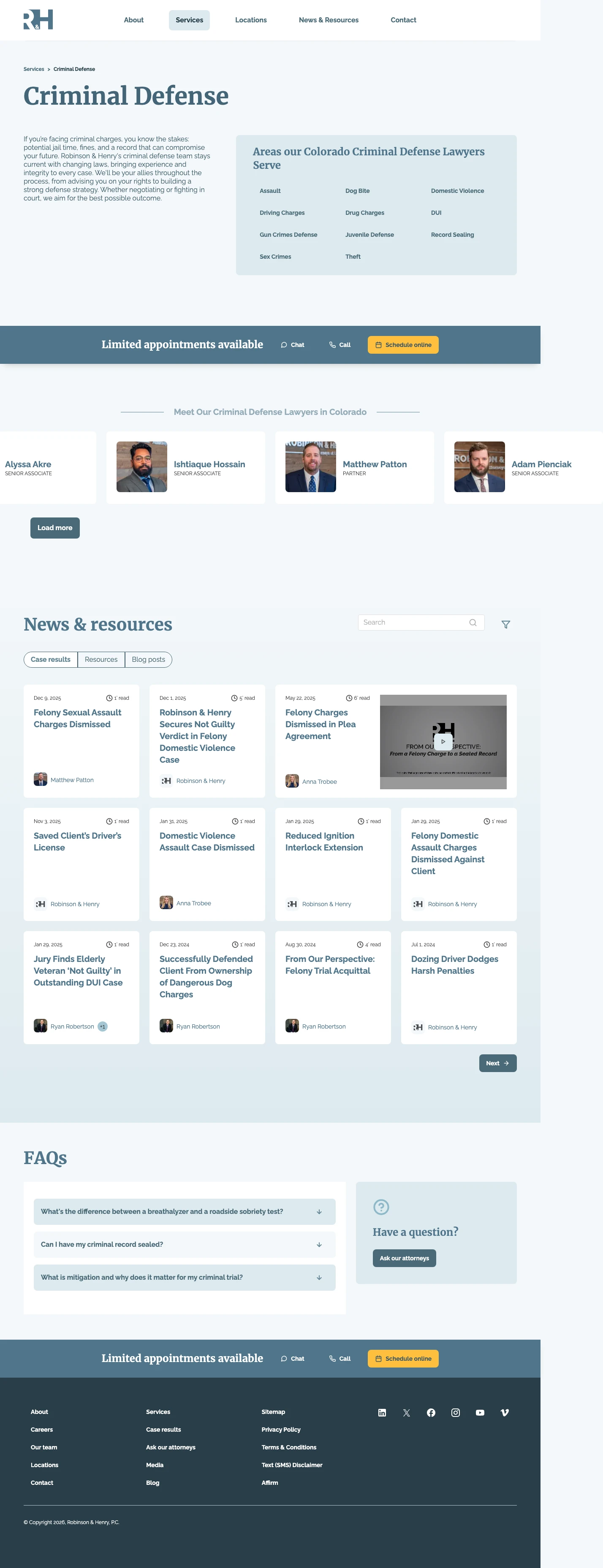Click the R&H logo in the header
This screenshot has height=1568, width=603.
tap(38, 19)
